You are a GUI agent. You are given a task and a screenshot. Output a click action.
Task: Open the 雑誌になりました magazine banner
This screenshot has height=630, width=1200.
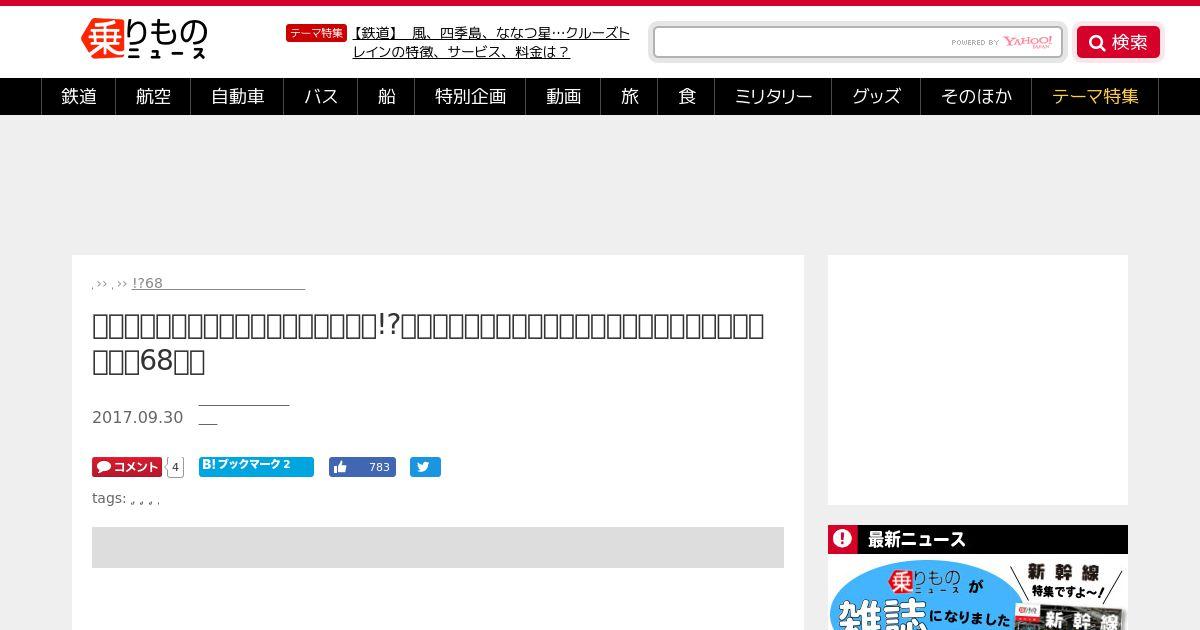978,592
